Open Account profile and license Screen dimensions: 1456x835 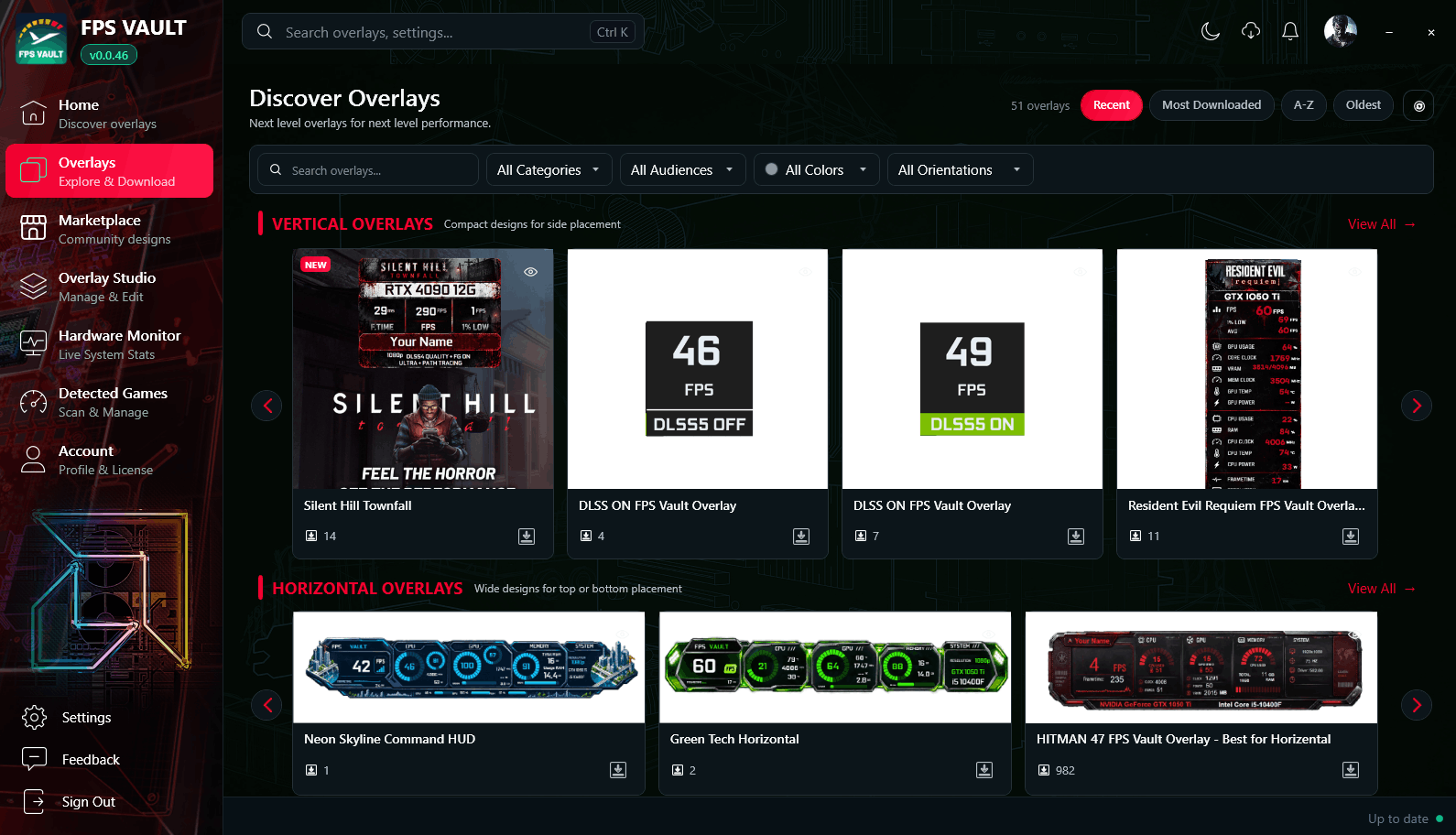pos(110,460)
